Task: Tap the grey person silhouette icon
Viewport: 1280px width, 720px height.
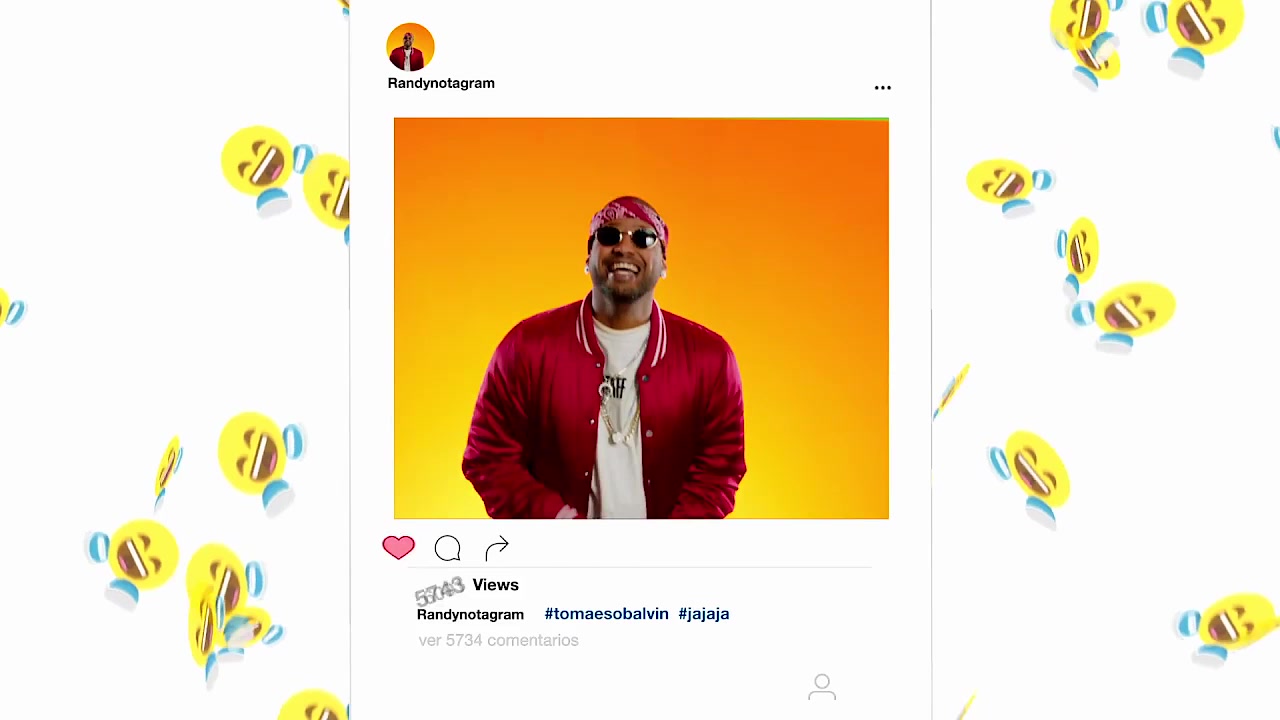Action: [x=822, y=687]
